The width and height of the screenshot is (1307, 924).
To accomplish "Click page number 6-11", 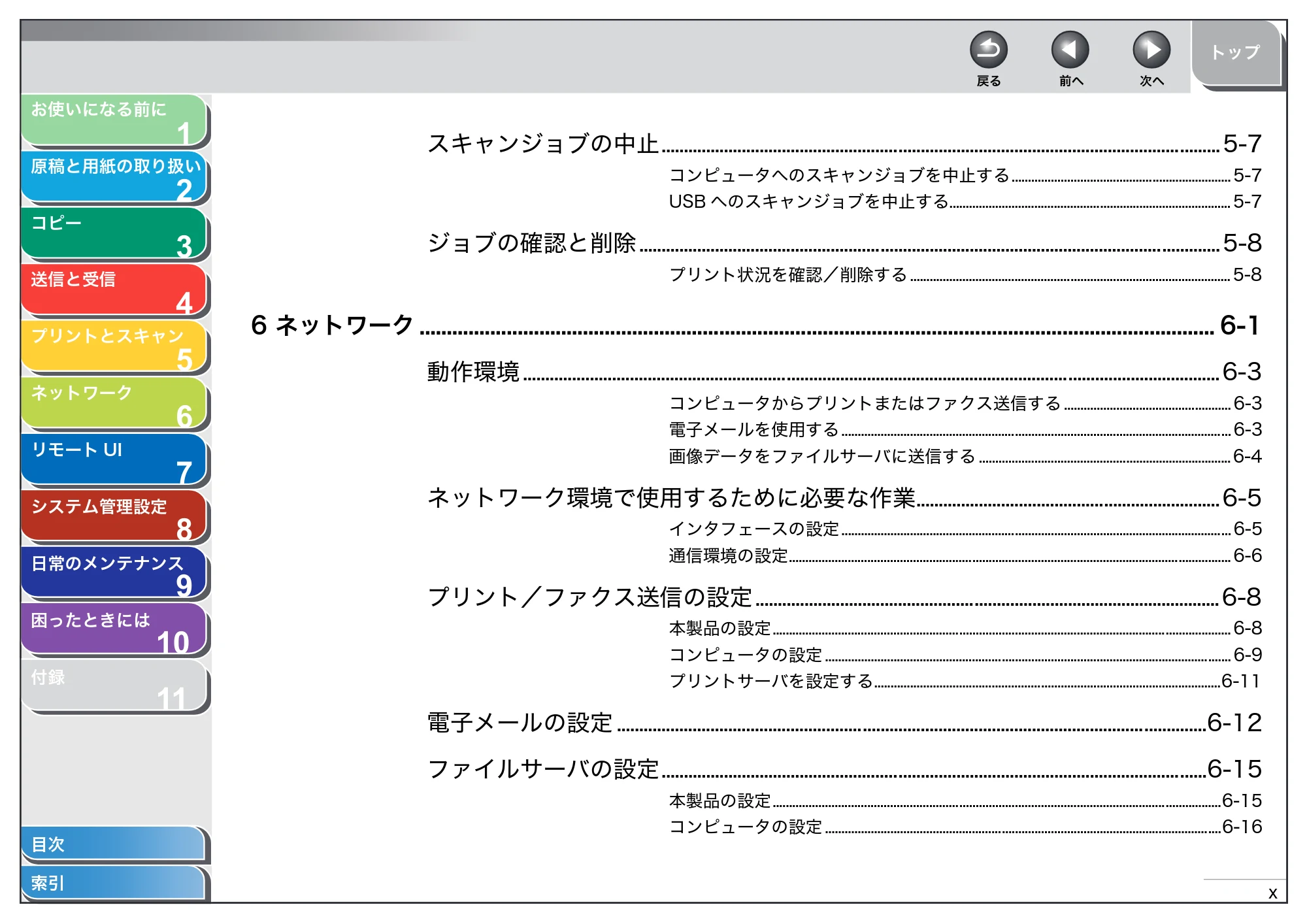I will [x=1241, y=681].
